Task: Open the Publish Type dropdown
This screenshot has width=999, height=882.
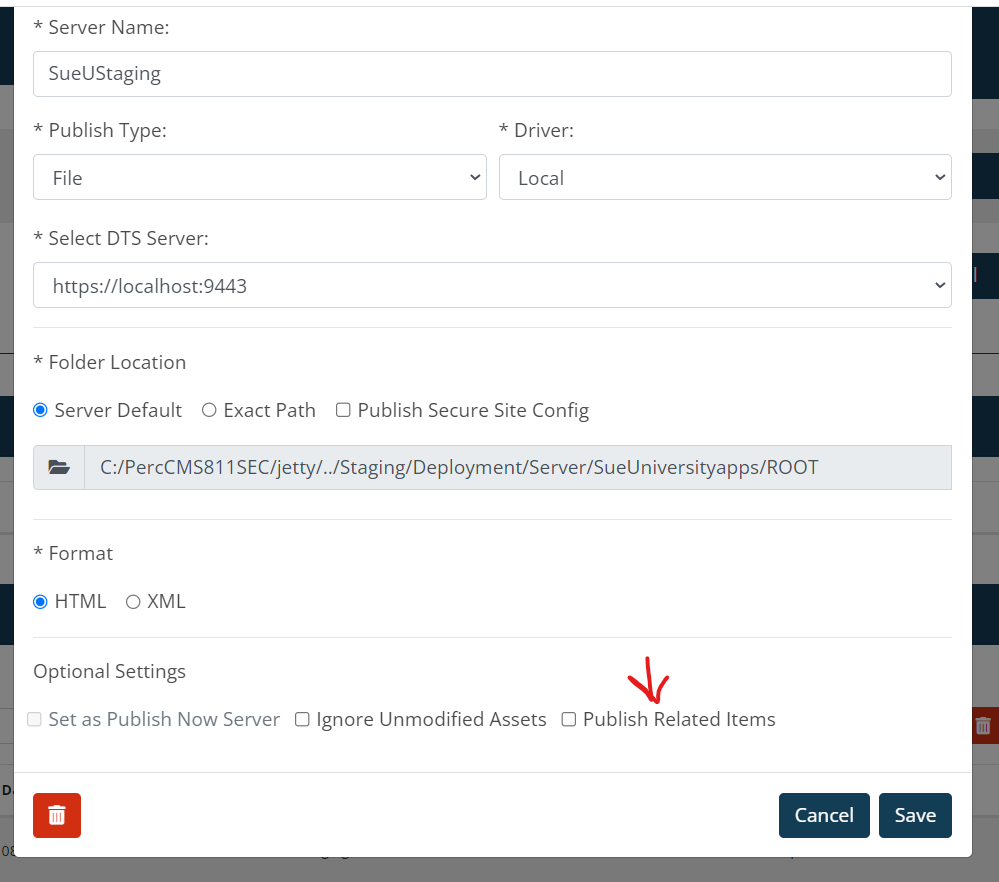Action: tap(260, 177)
